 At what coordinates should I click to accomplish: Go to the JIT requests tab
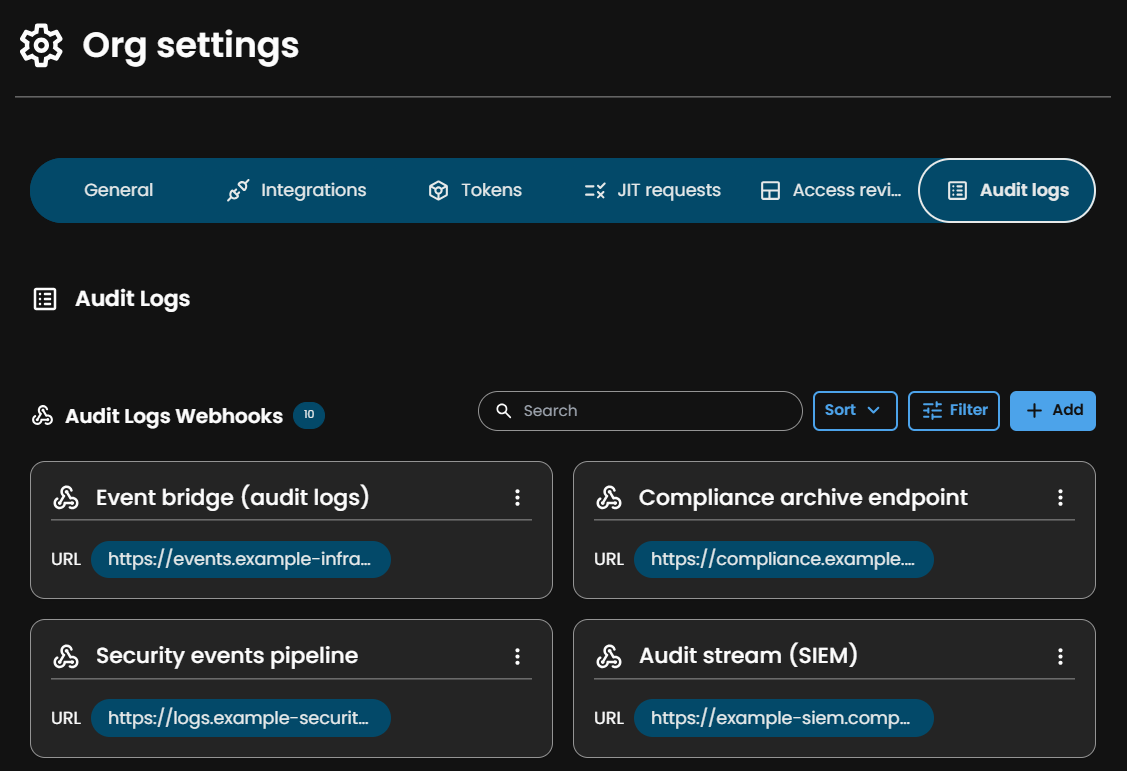click(652, 190)
